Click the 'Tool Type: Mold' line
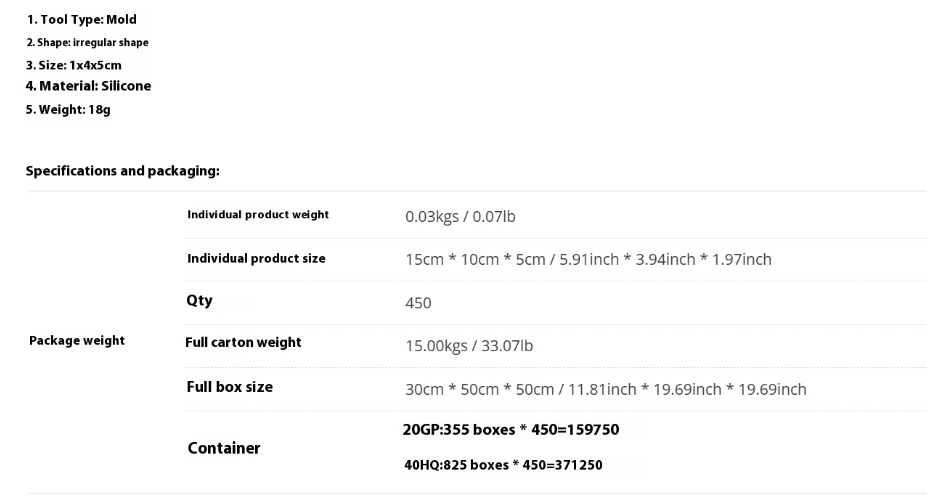Viewport: 927px width, 500px height. click(x=82, y=20)
